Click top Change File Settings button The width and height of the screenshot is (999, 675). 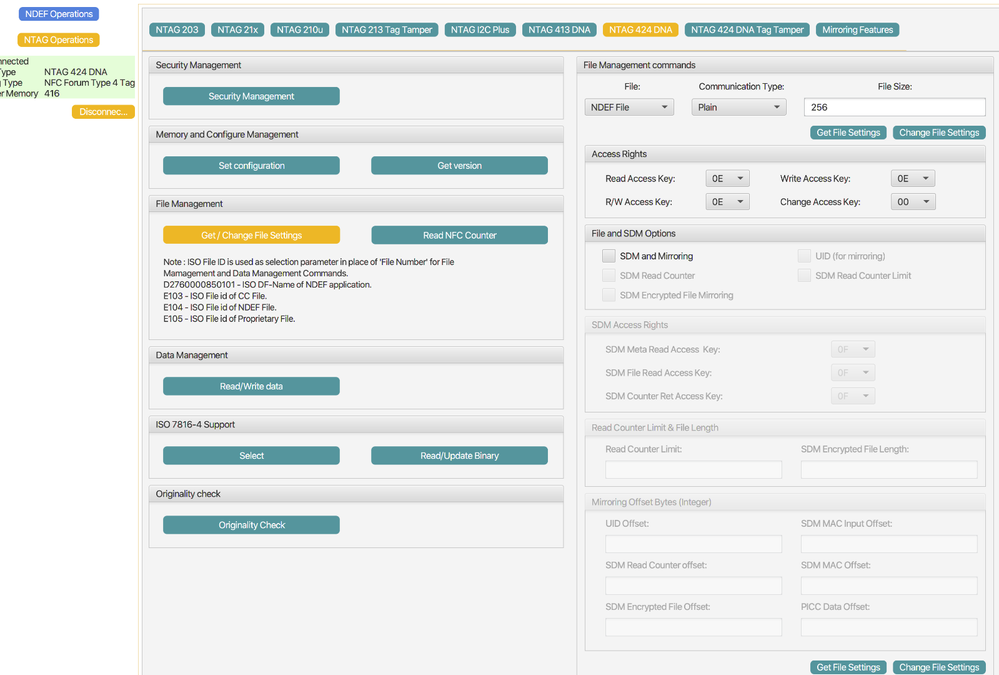(939, 133)
